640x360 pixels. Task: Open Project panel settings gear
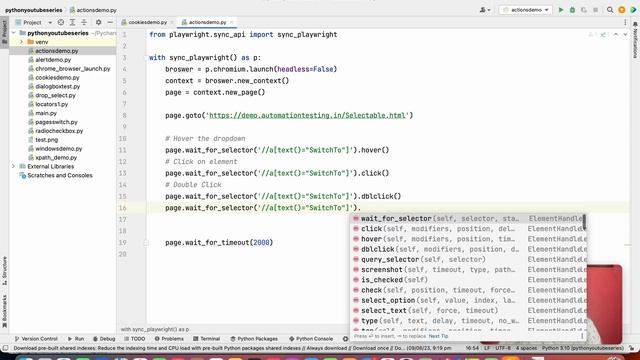click(x=98, y=22)
